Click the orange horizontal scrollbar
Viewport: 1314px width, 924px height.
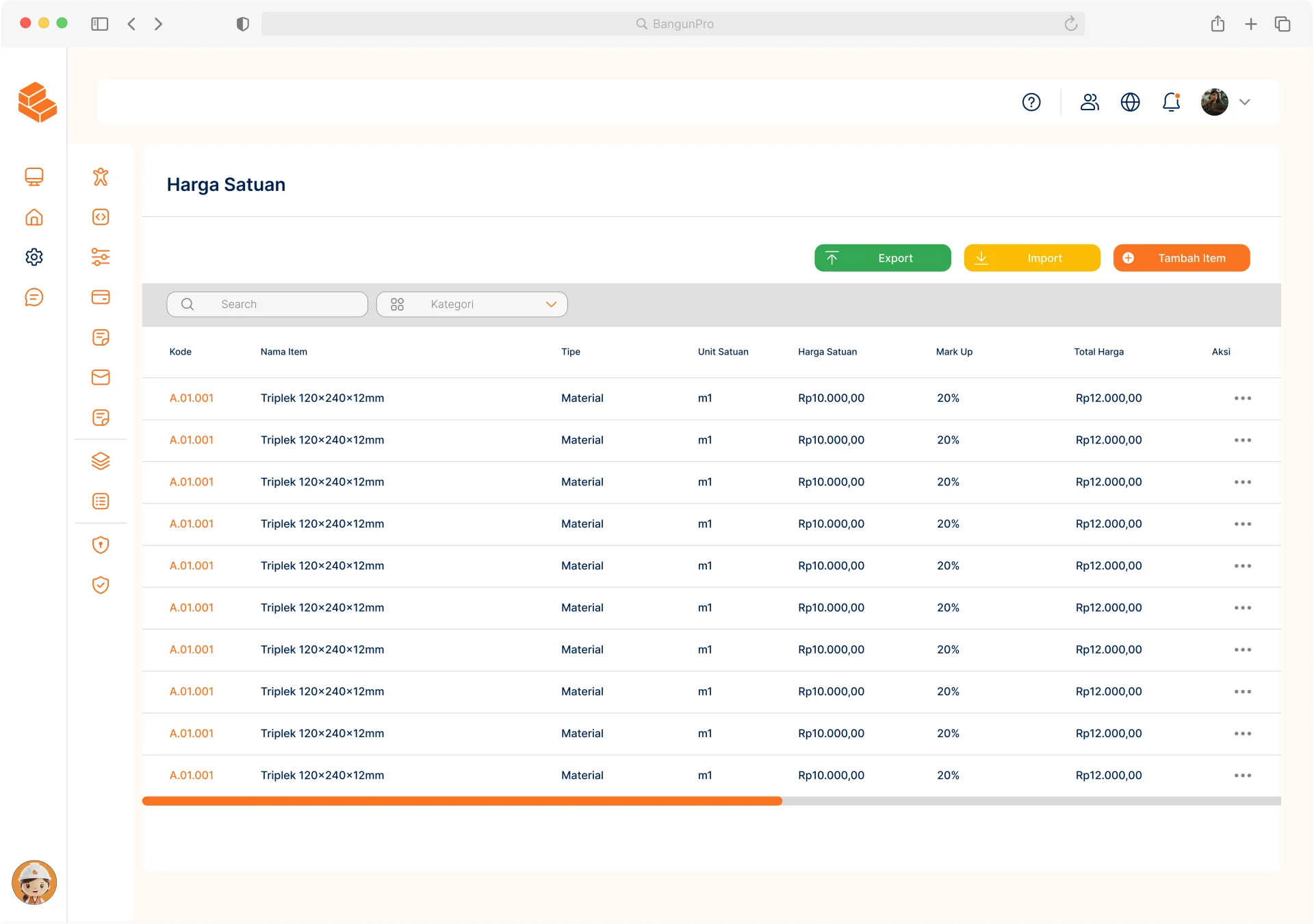point(462,801)
